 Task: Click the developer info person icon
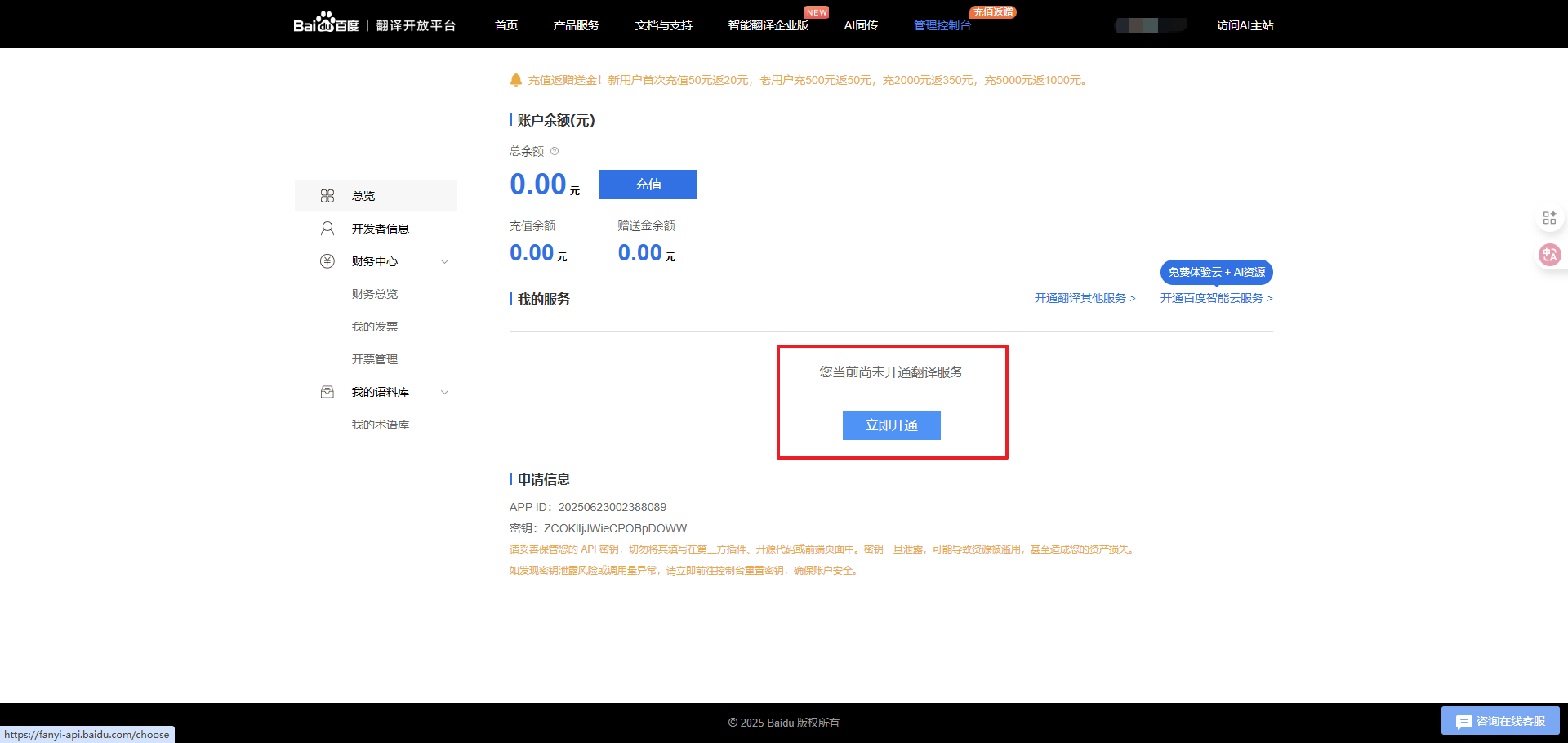pyautogui.click(x=327, y=229)
